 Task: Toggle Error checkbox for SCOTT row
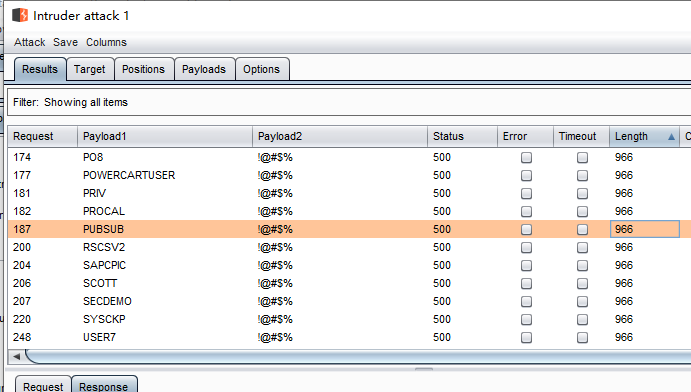point(526,284)
